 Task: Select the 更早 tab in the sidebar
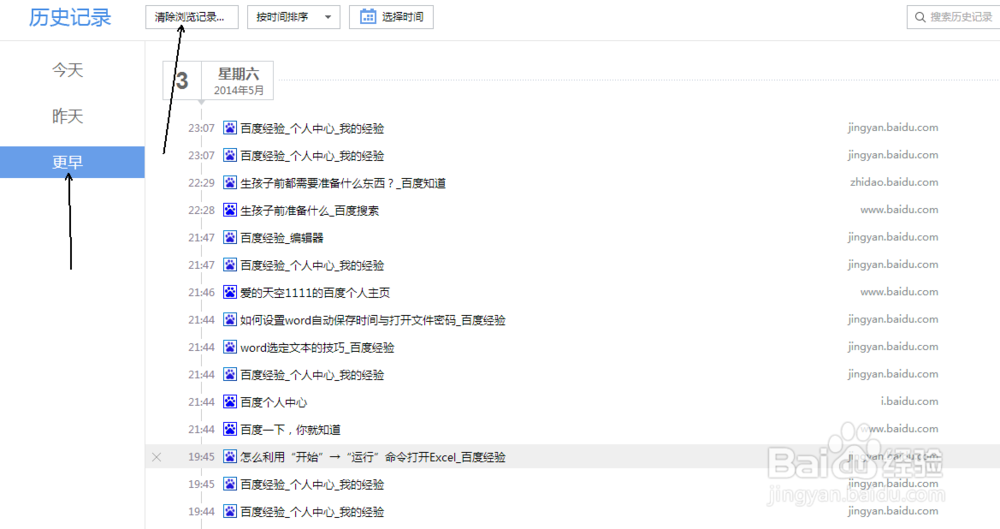tap(72, 162)
